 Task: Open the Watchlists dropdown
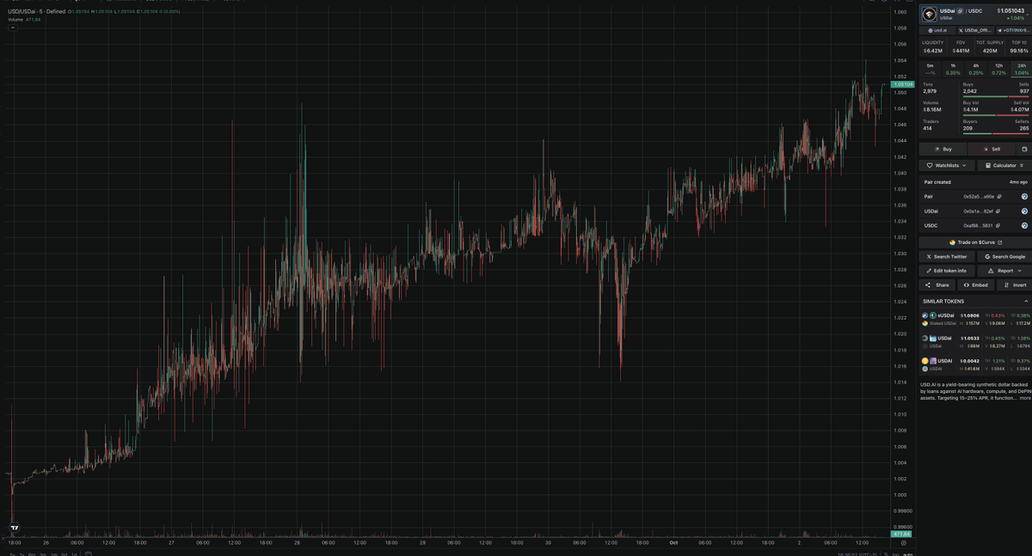click(x=945, y=165)
